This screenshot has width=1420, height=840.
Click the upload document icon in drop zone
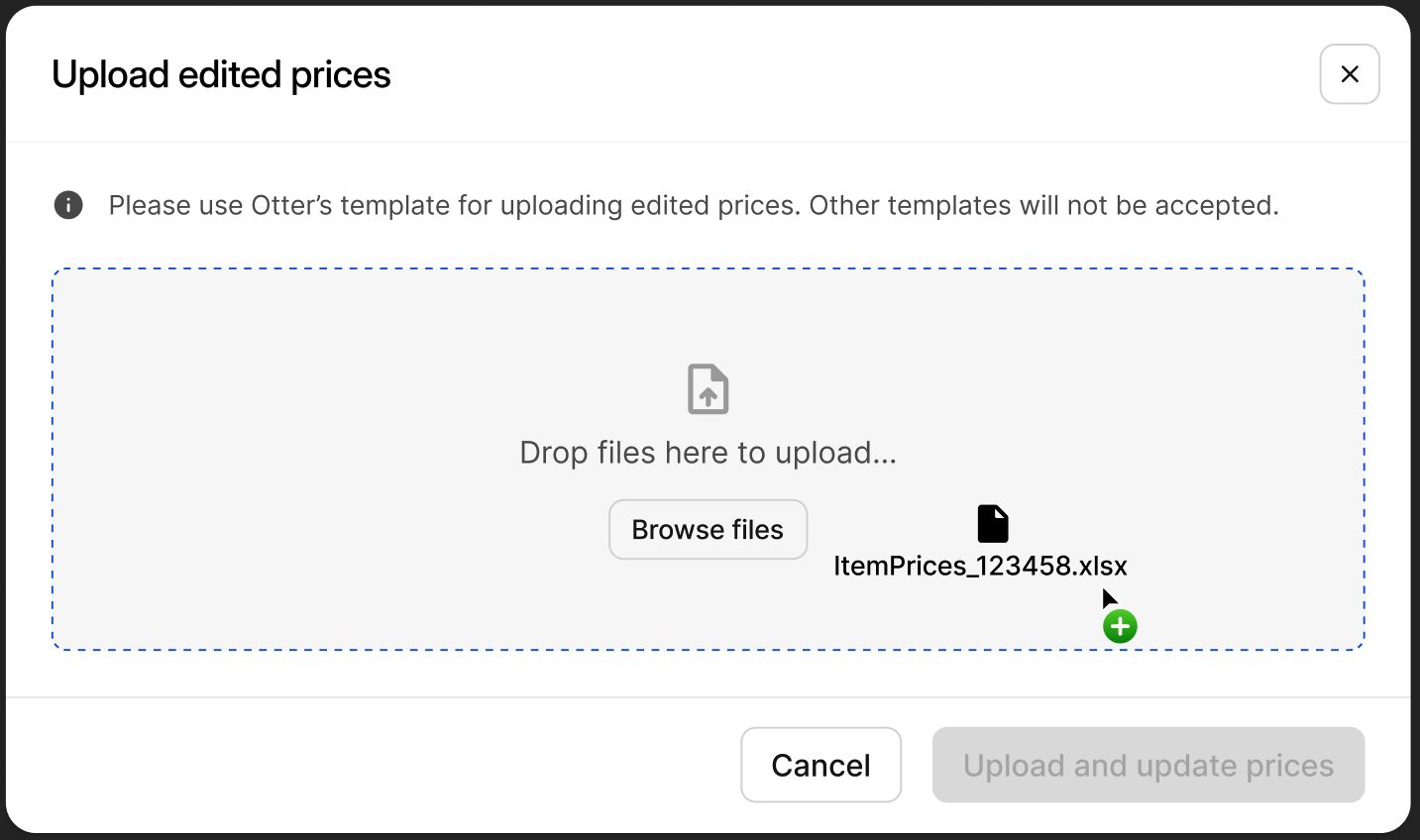click(x=708, y=389)
